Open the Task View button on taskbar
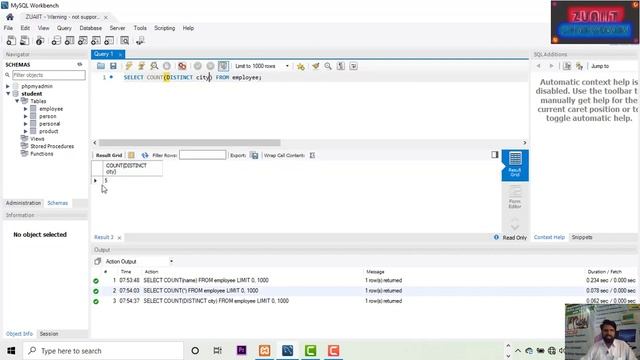The height and width of the screenshot is (360, 640). point(217,351)
